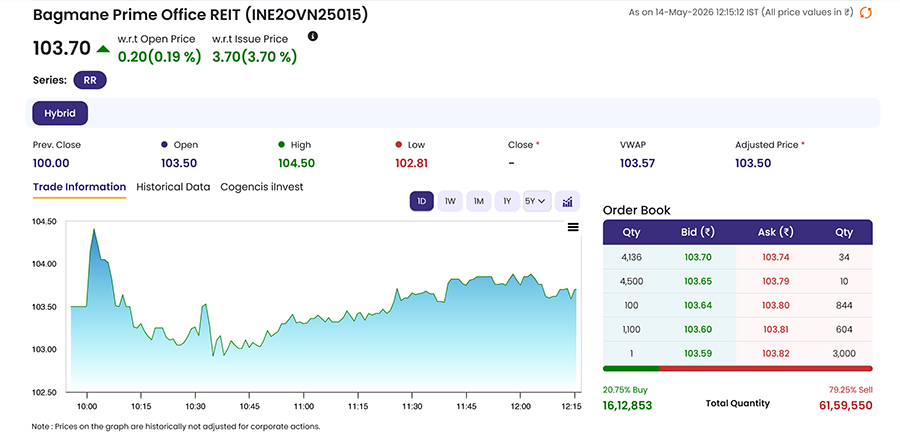Screen dimensions: 900x437
Task: Click the Total Quantity label
Action: [738, 403]
